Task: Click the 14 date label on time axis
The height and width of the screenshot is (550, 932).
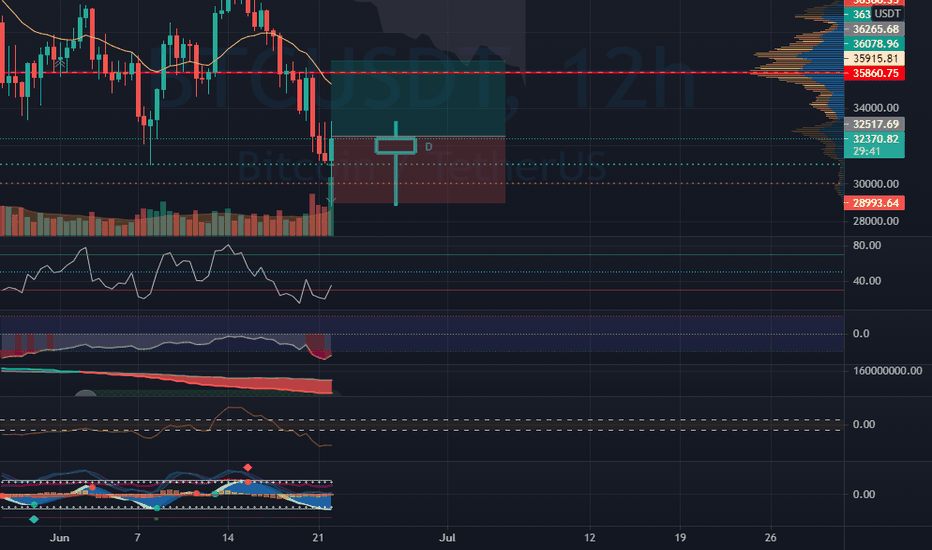Action: (228, 538)
